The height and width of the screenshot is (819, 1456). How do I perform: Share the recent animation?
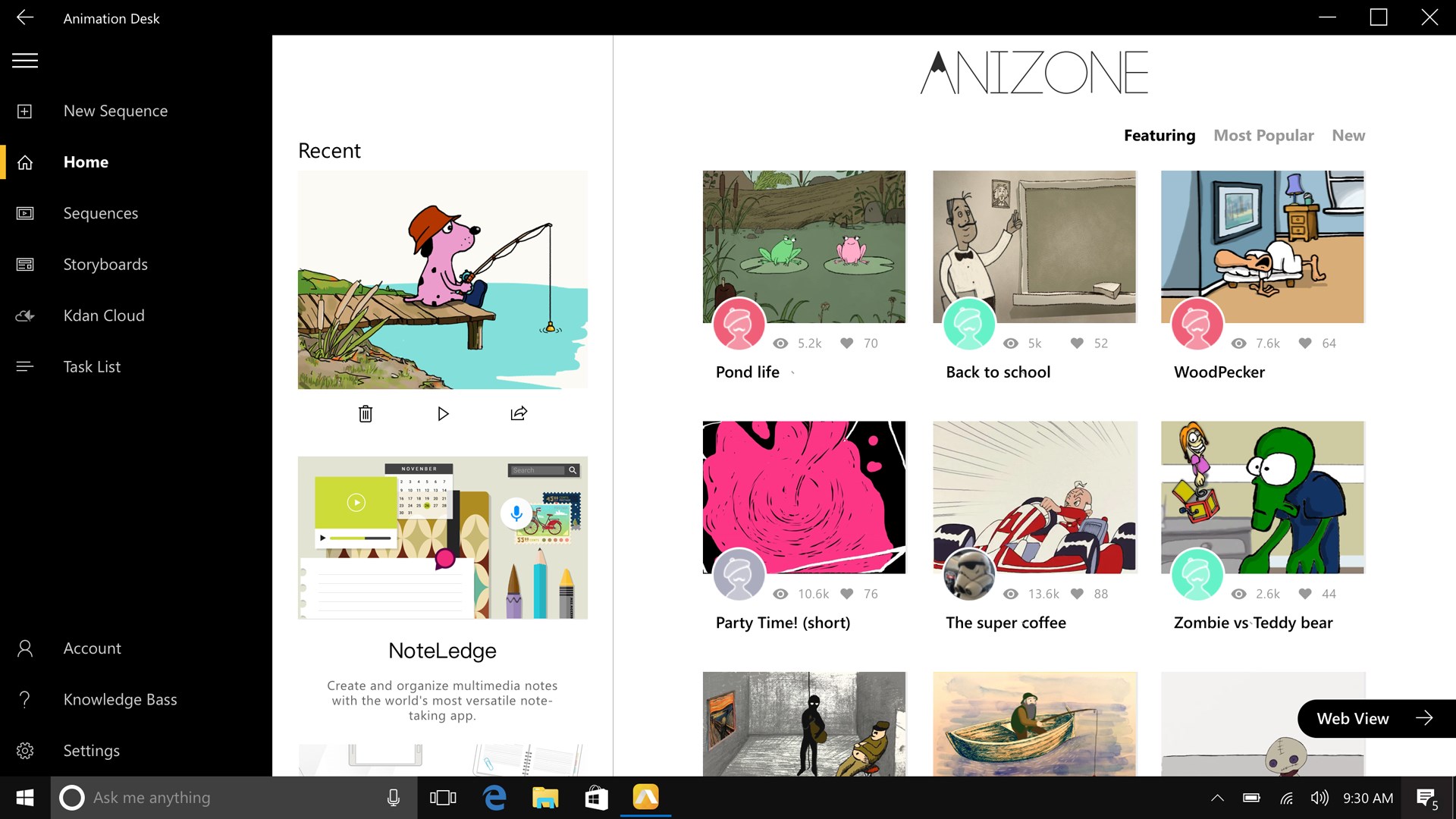coord(519,413)
